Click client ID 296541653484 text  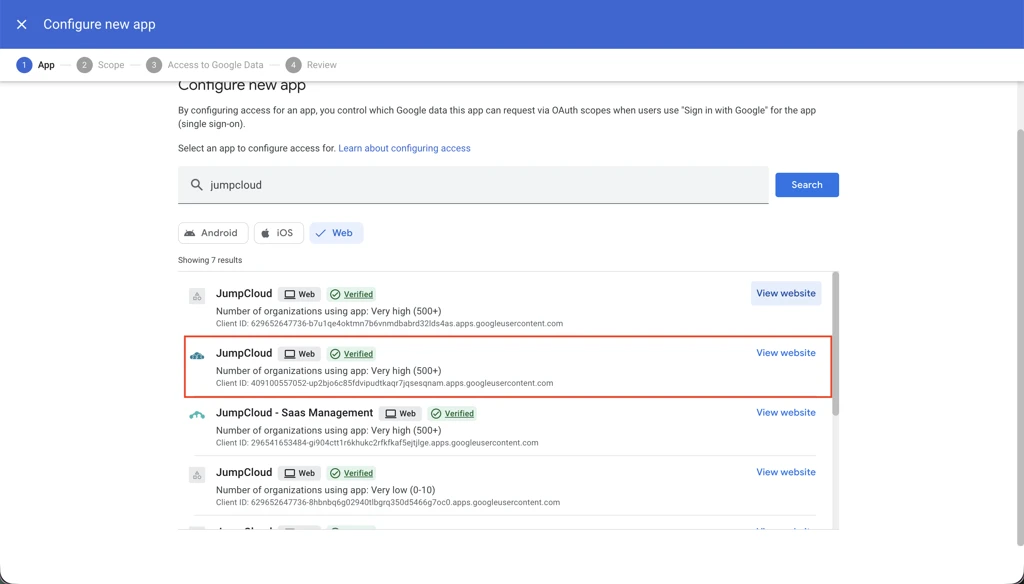click(x=377, y=443)
